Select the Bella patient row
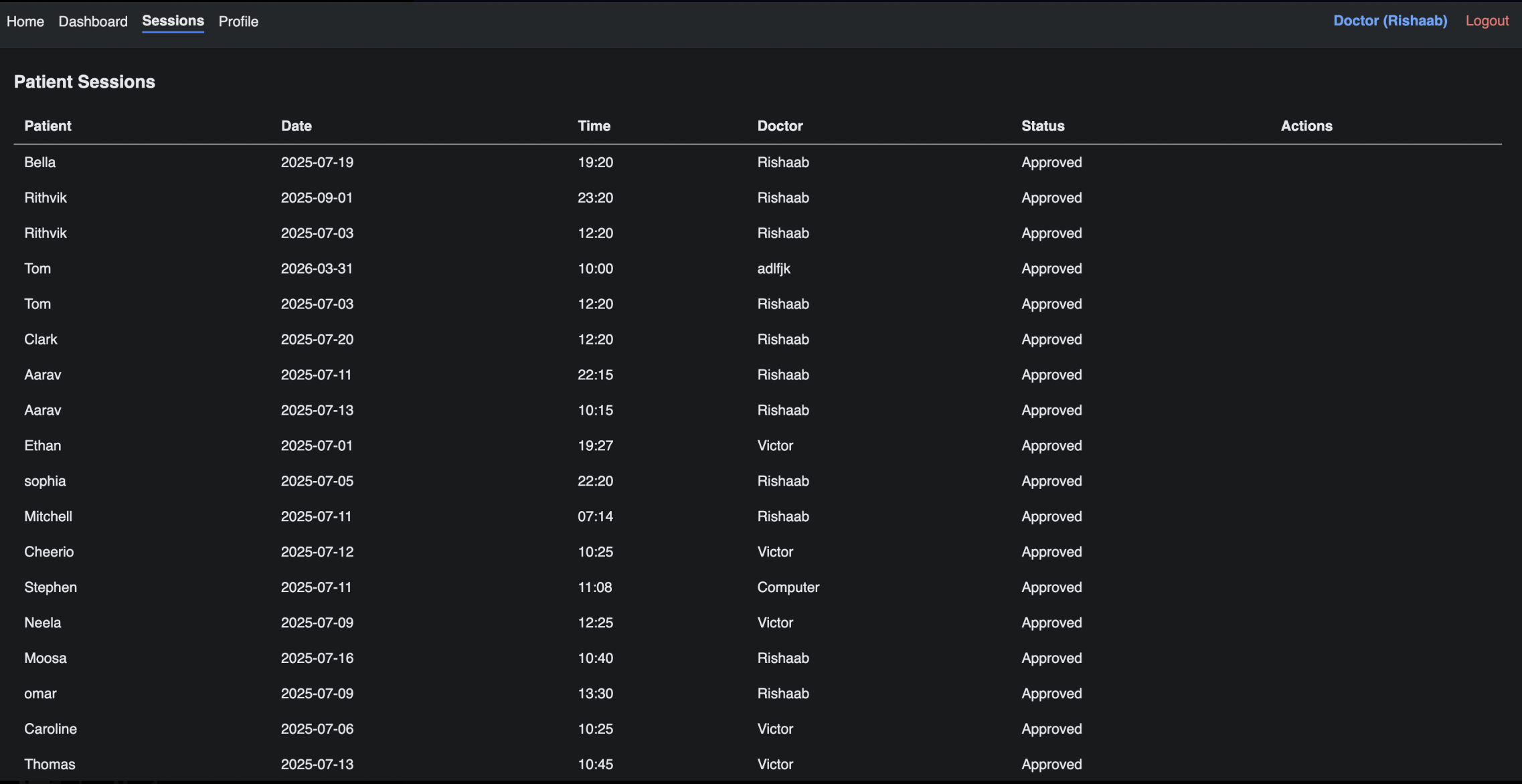The height and width of the screenshot is (784, 1522). click(x=39, y=163)
